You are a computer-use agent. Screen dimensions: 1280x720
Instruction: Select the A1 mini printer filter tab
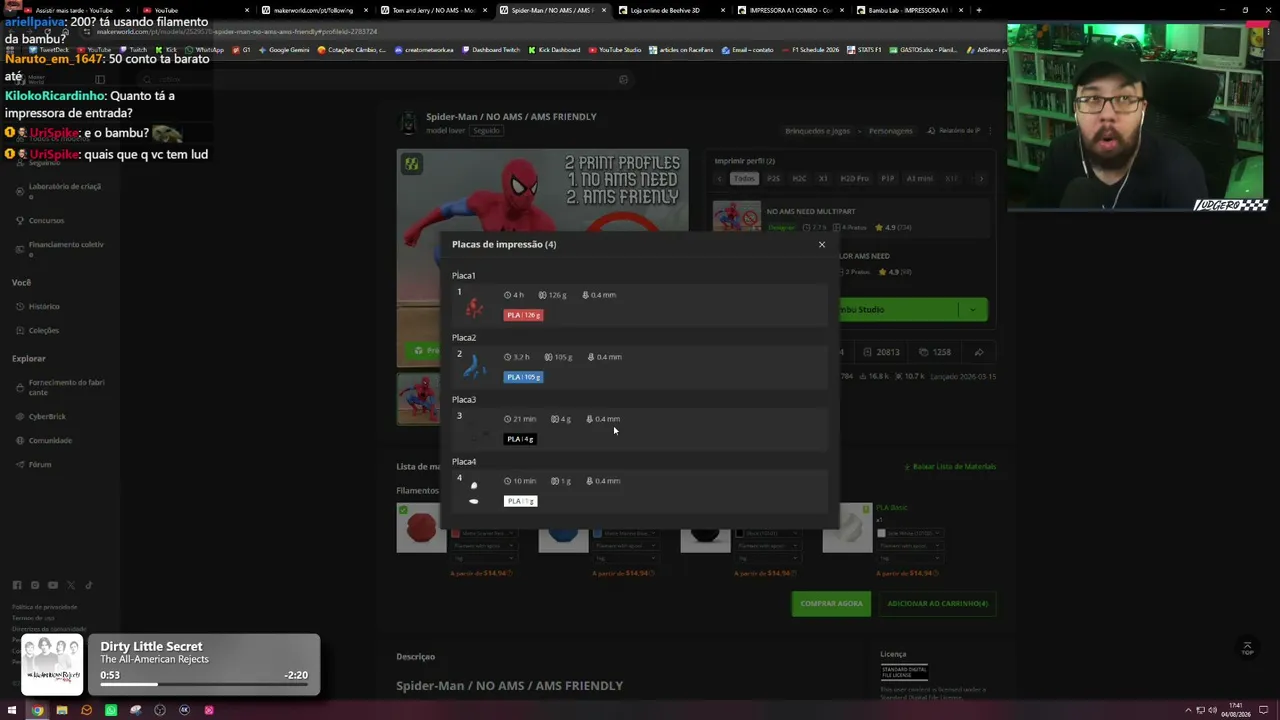[919, 179]
